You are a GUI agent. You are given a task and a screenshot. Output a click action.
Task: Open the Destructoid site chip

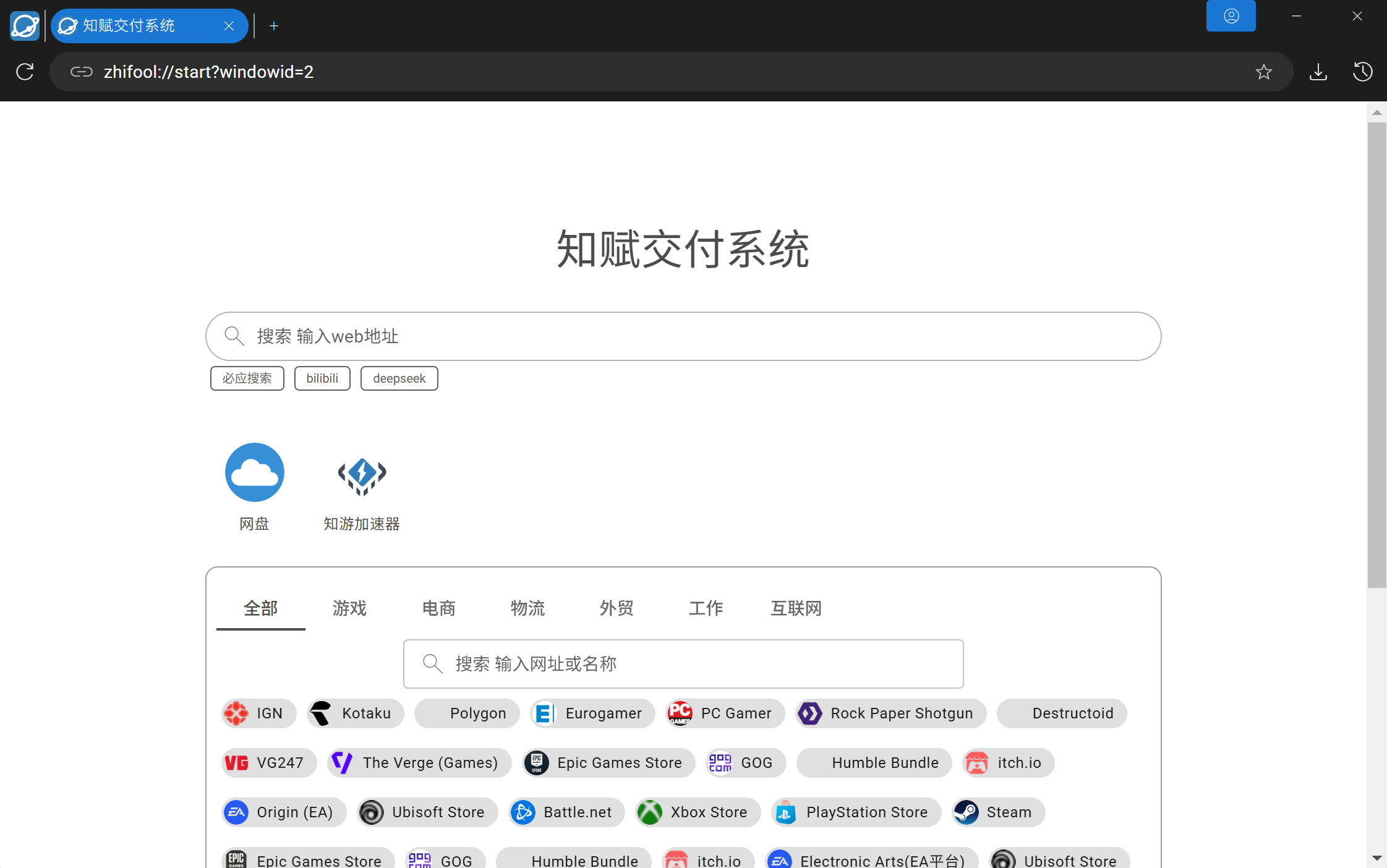[1062, 713]
